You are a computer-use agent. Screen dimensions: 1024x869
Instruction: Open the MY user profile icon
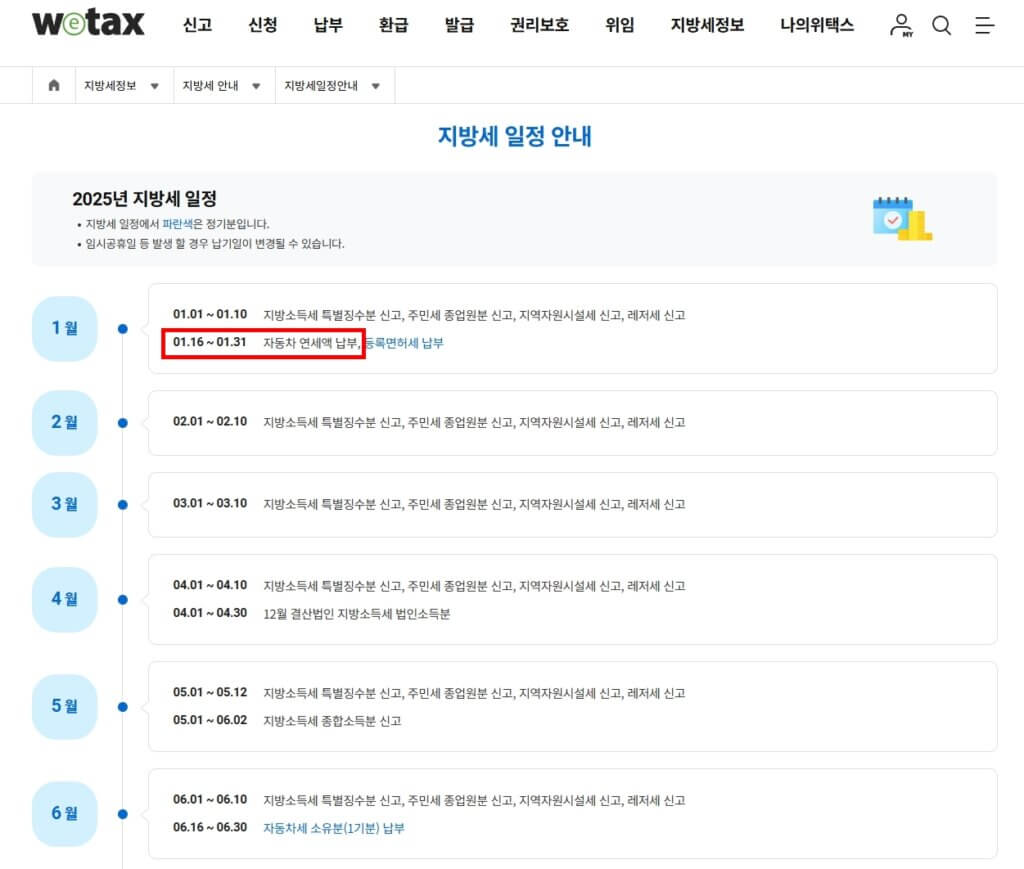[901, 25]
